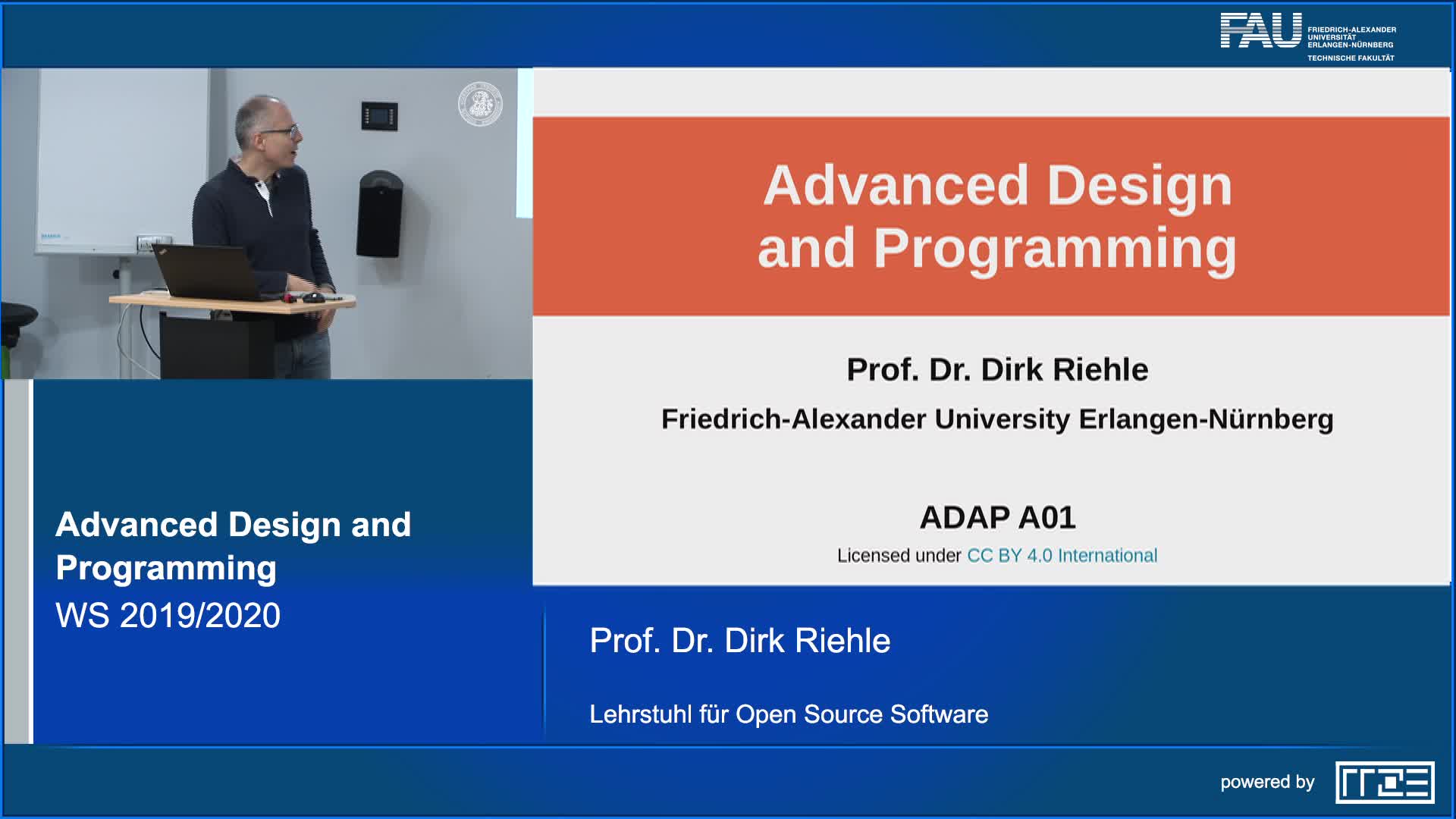Image resolution: width=1456 pixels, height=819 pixels.
Task: Click the Technische Fakultät label
Action: (1350, 58)
